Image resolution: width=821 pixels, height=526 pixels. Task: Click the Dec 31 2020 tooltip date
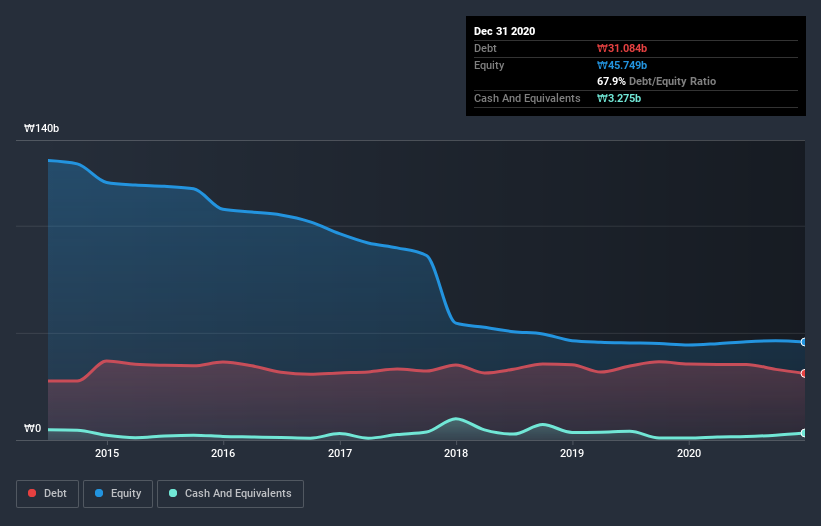504,31
